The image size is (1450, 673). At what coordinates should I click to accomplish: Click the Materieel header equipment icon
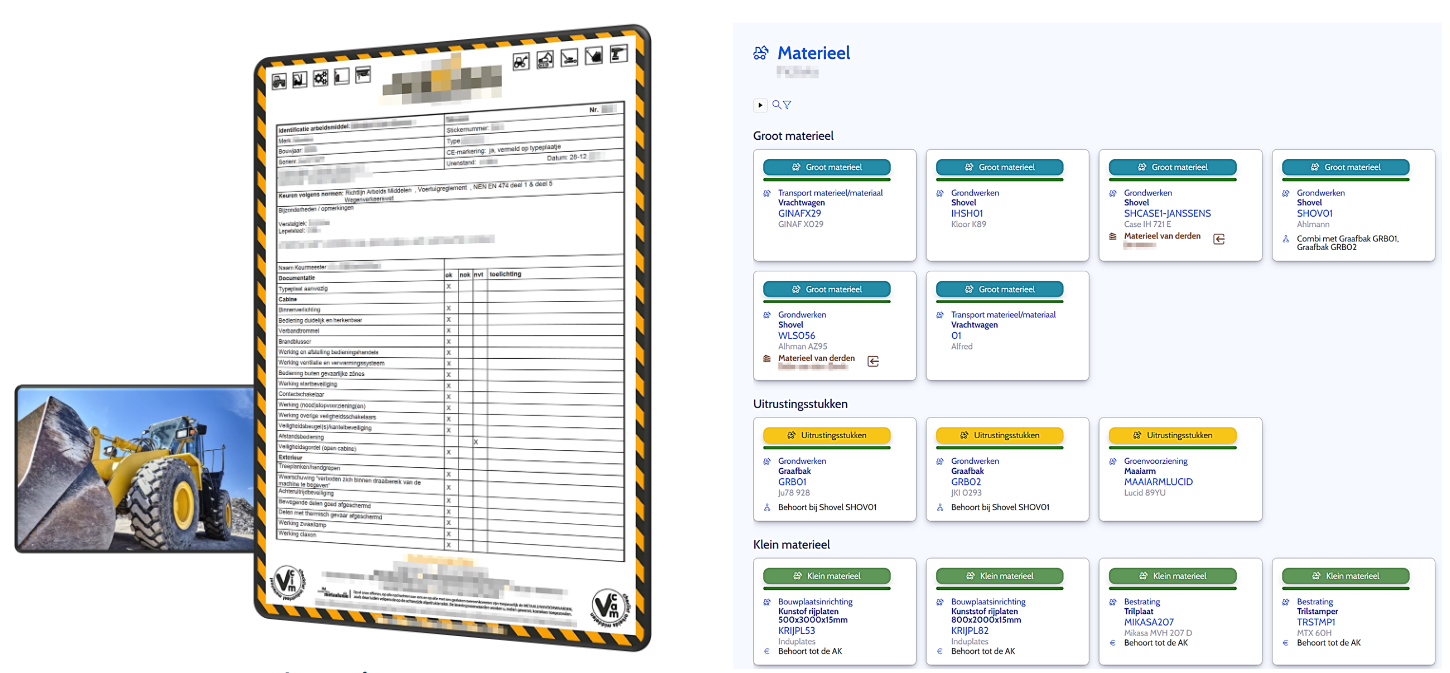(762, 53)
